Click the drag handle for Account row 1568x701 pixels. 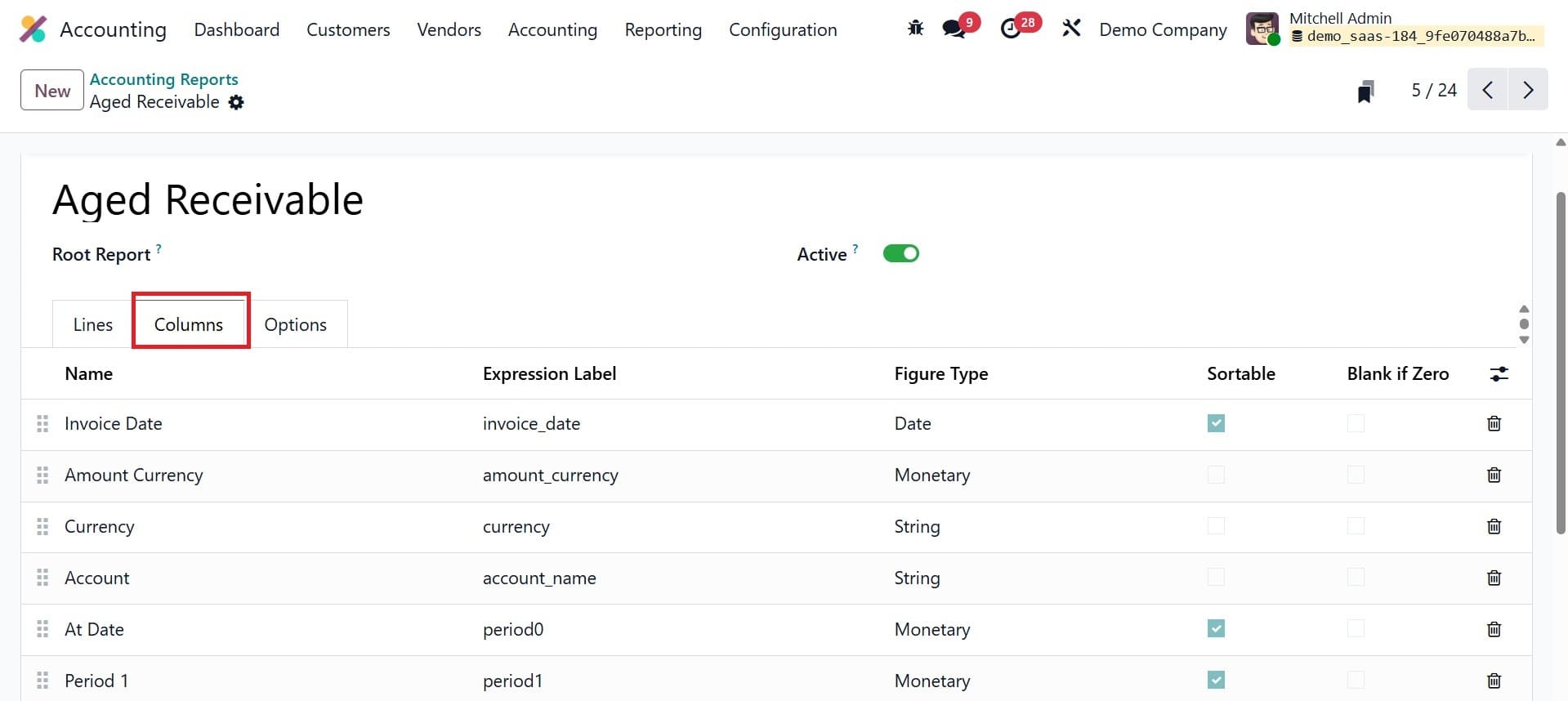tap(42, 578)
